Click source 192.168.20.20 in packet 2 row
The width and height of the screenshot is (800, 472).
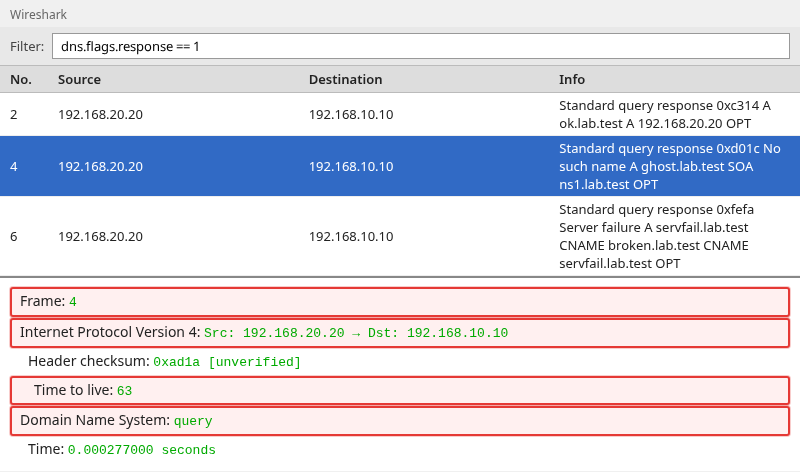click(x=101, y=114)
